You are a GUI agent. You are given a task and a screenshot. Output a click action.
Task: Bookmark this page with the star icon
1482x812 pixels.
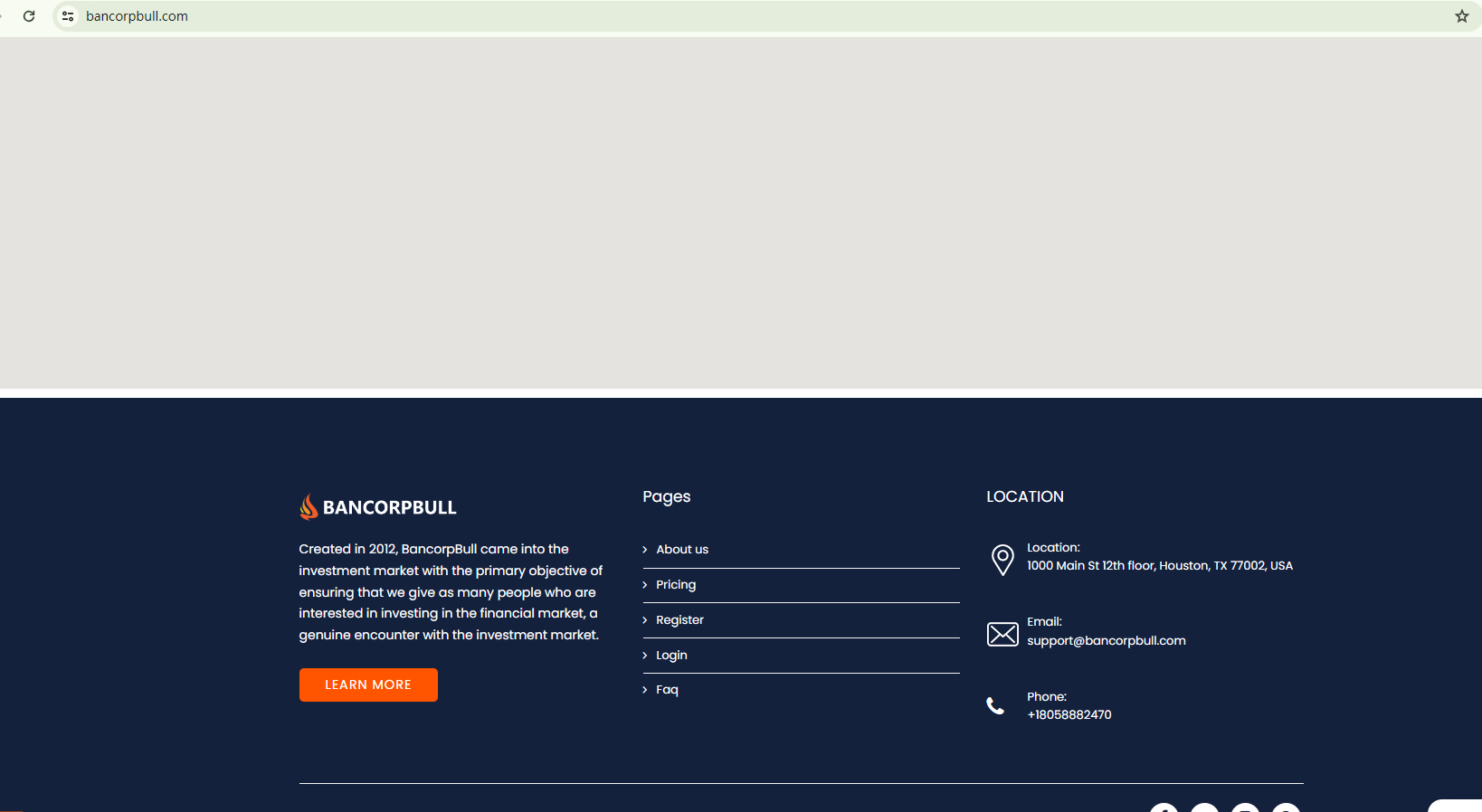[x=1461, y=16]
